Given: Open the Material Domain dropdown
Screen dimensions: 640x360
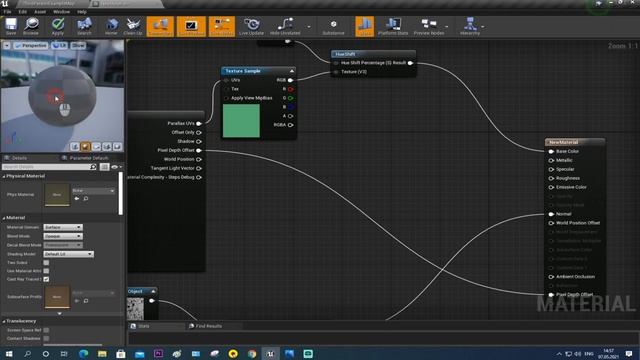Looking at the screenshot, I should pyautogui.click(x=63, y=227).
